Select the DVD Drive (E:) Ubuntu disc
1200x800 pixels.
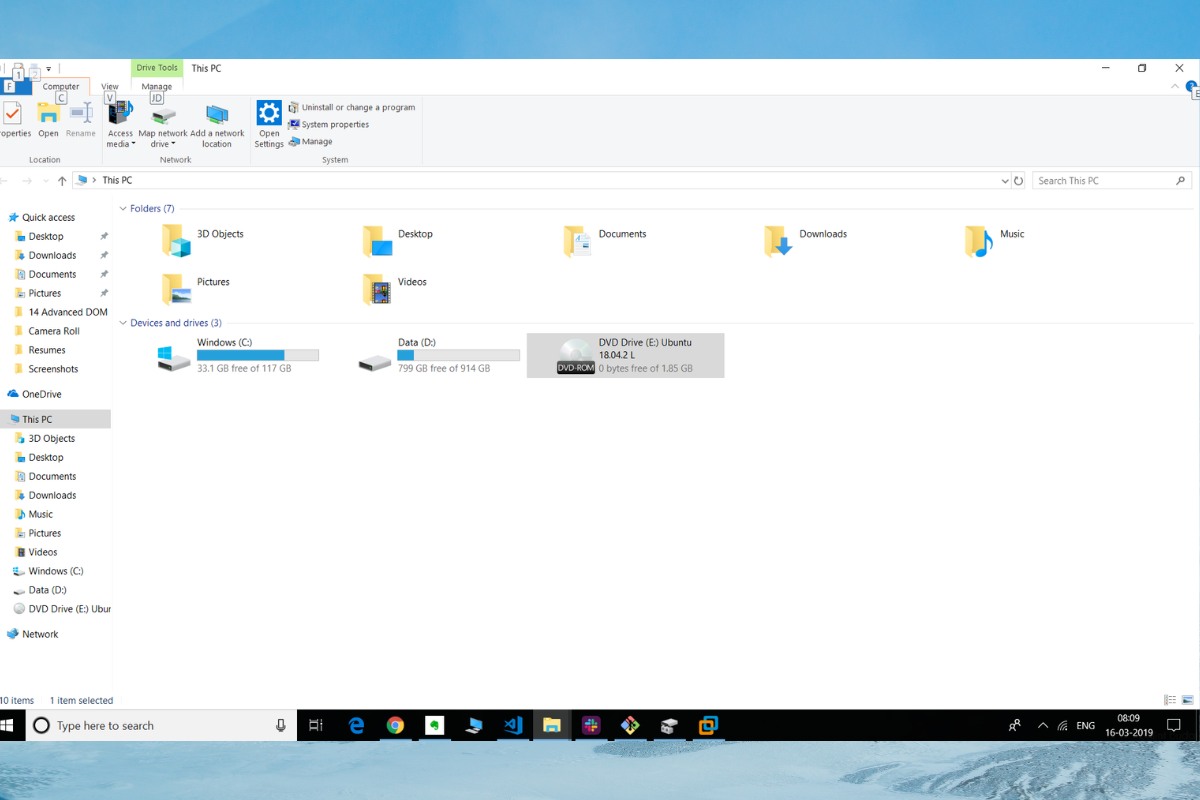(x=575, y=356)
